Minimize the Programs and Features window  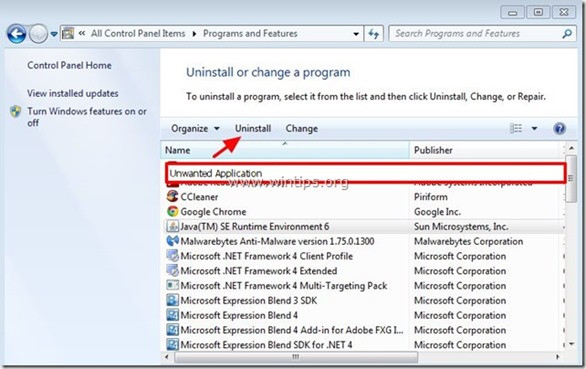pyautogui.click(x=512, y=13)
